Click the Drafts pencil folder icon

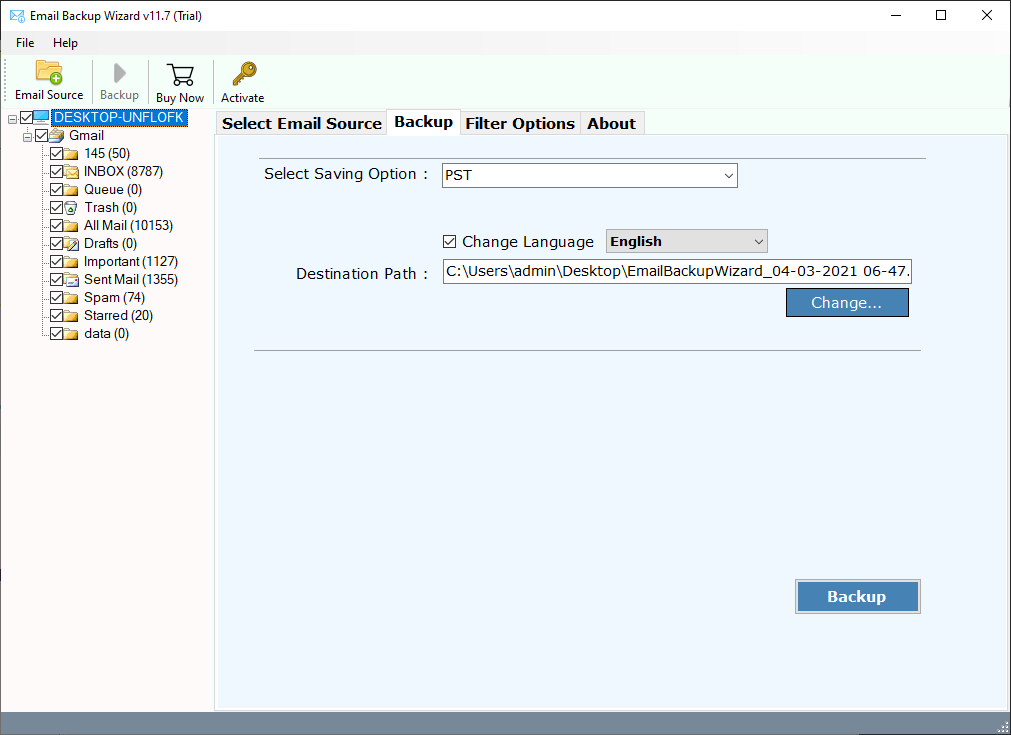[72, 244]
